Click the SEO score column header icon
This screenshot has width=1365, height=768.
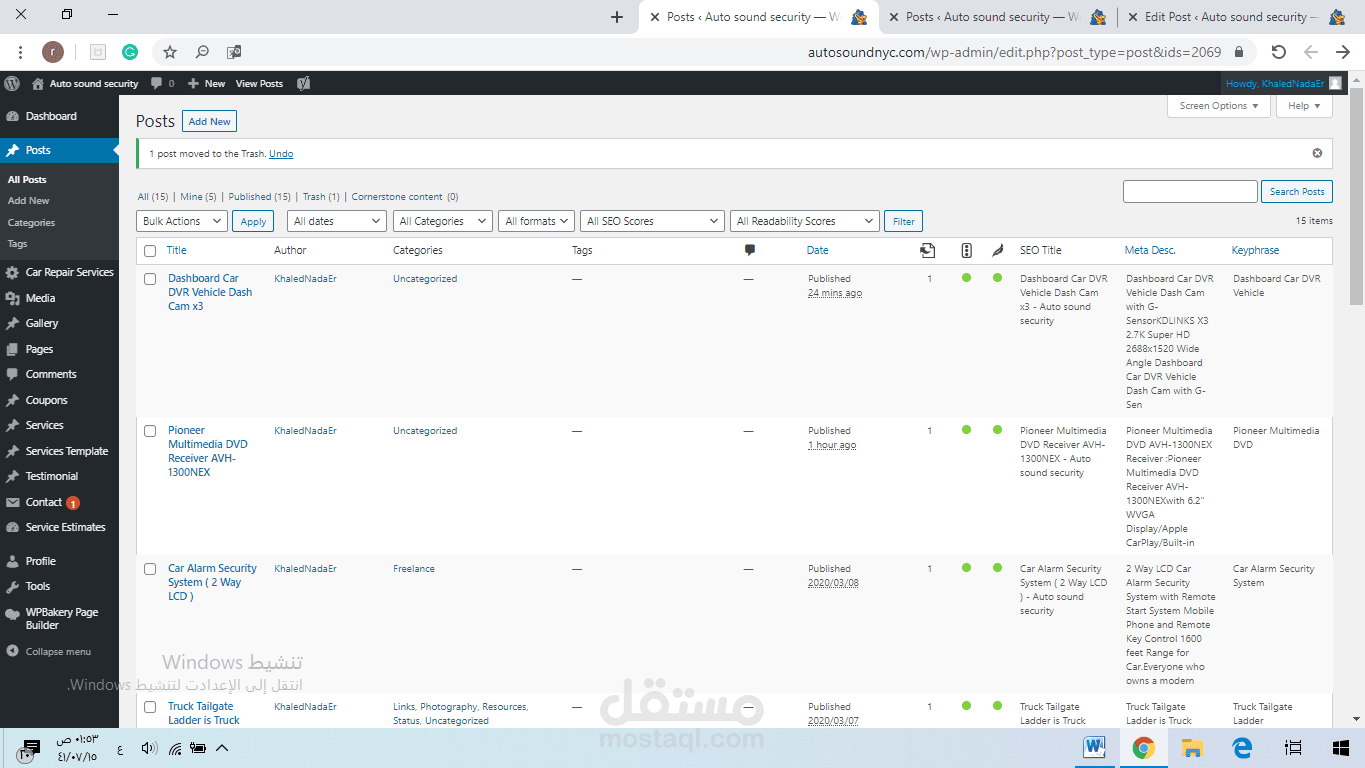[966, 250]
